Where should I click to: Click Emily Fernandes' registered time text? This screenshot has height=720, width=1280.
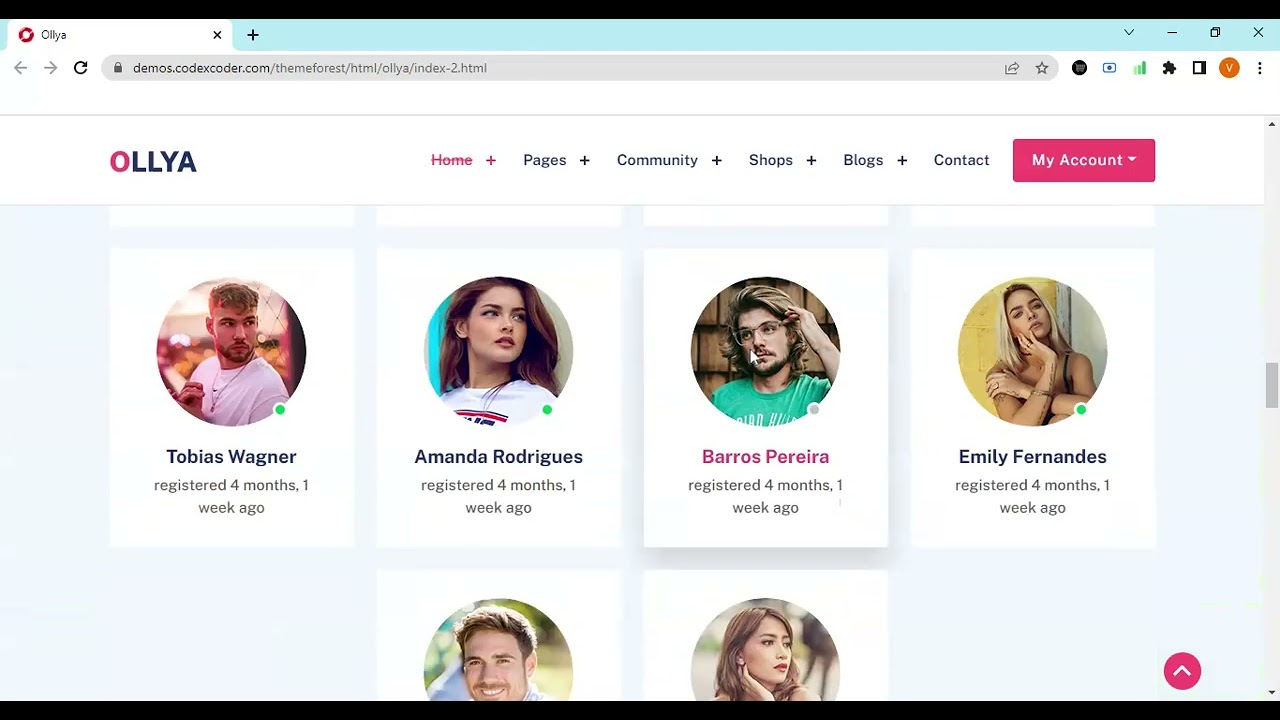[1032, 496]
